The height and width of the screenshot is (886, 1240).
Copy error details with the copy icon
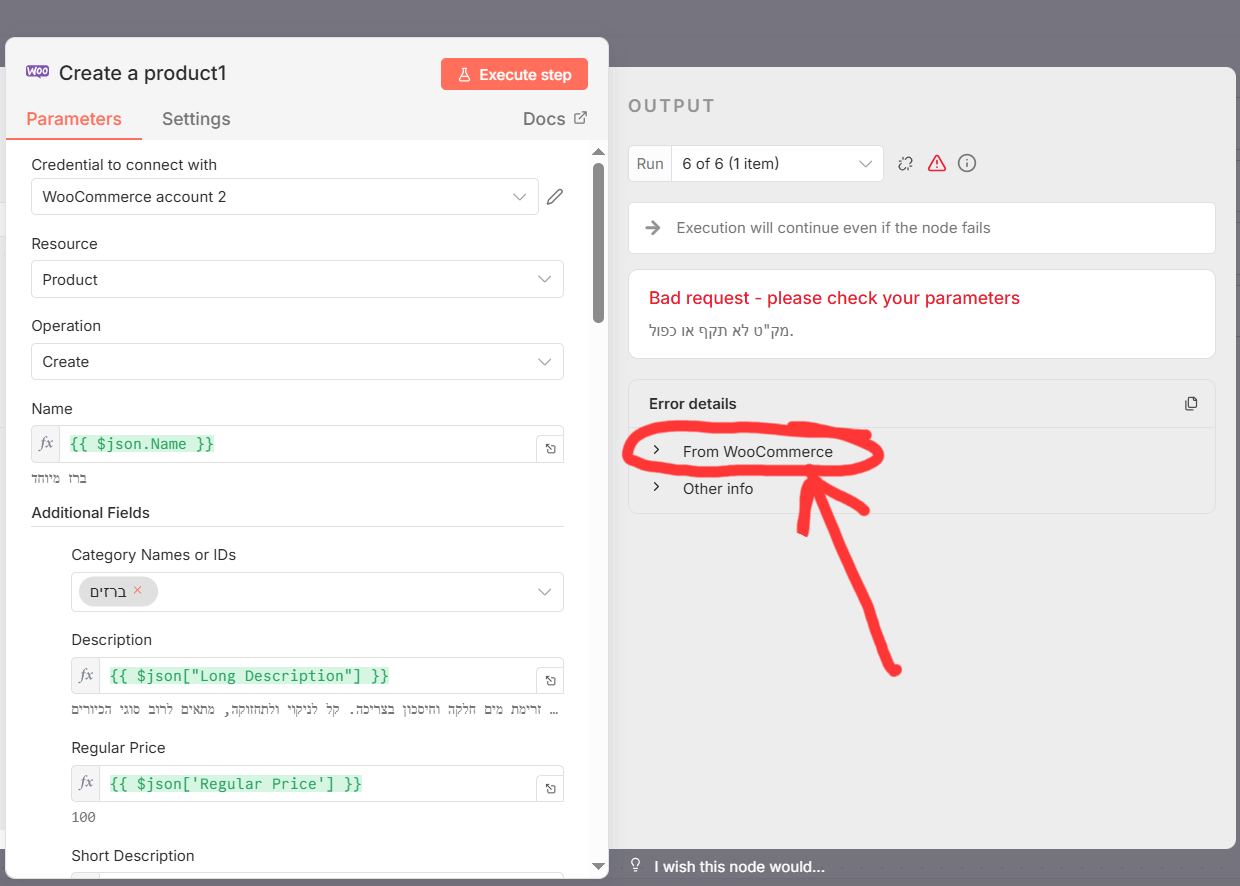pos(1191,404)
